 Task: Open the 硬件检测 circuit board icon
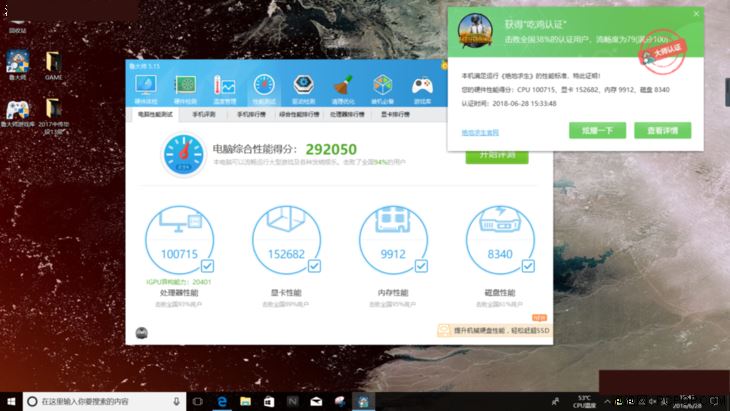185,88
